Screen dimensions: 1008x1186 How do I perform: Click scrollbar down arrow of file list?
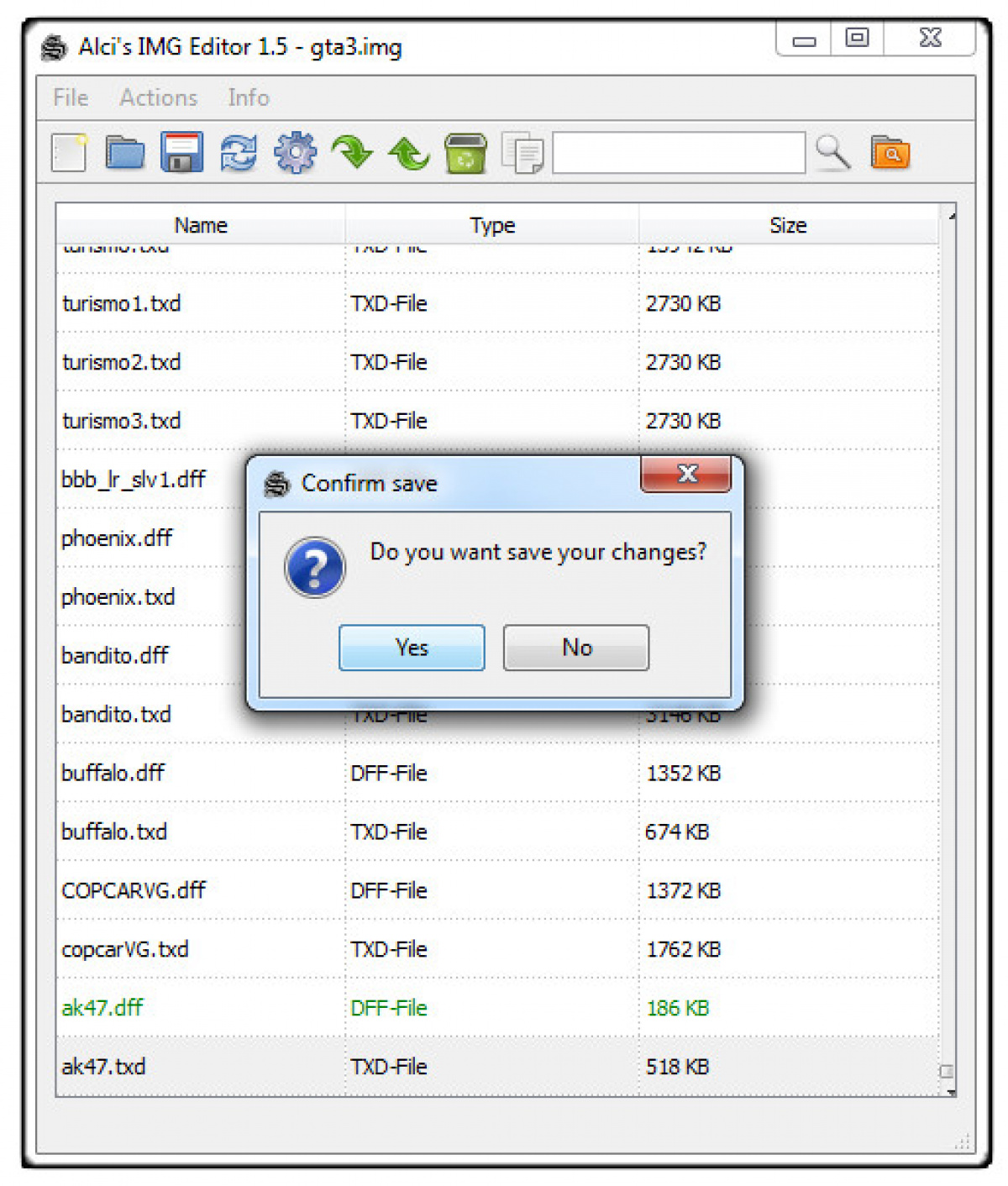(x=950, y=1091)
